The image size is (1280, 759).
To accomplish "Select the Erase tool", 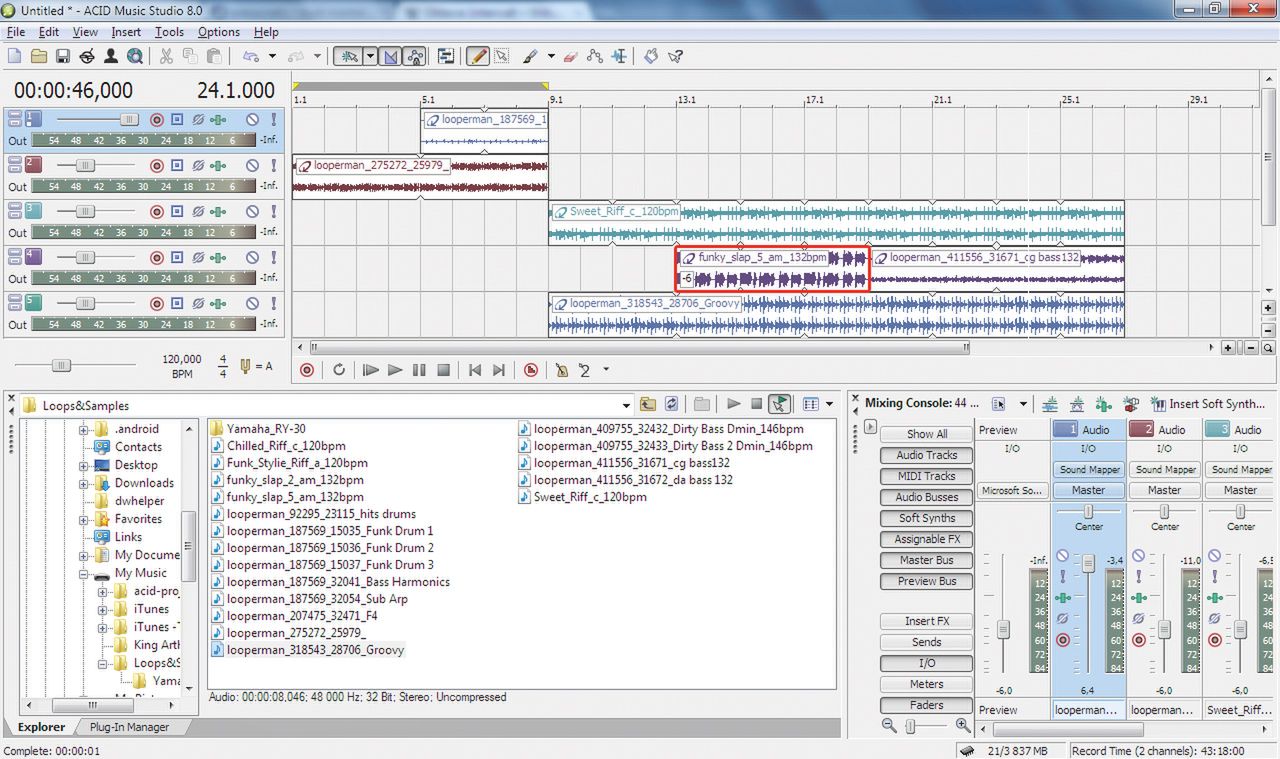I will [571, 57].
